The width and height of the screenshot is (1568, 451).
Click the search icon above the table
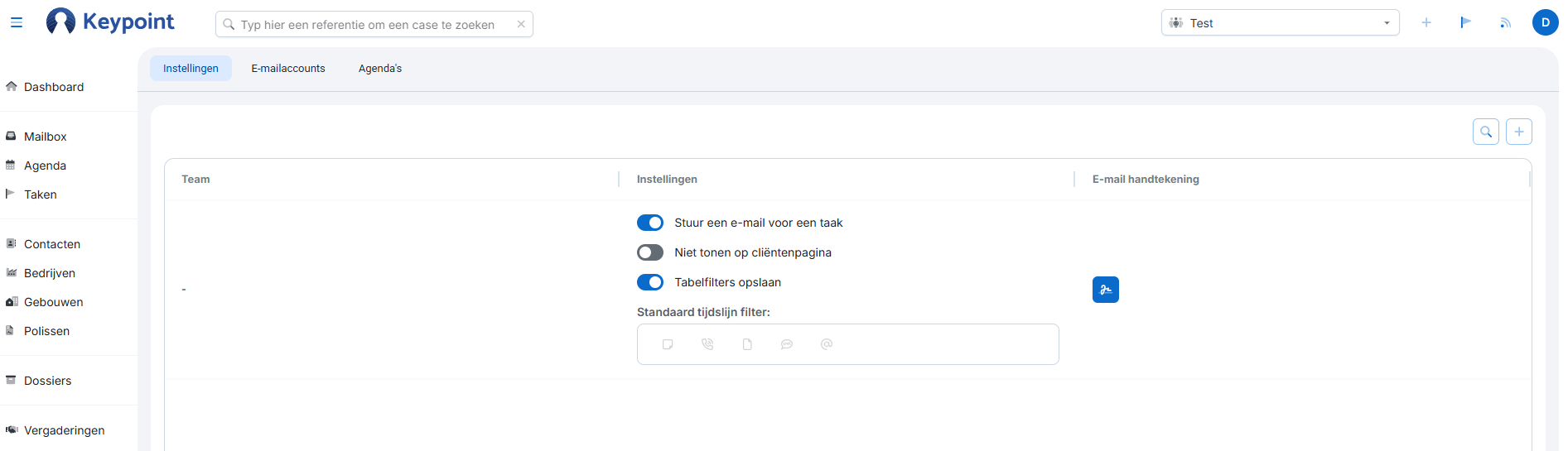[x=1485, y=132]
